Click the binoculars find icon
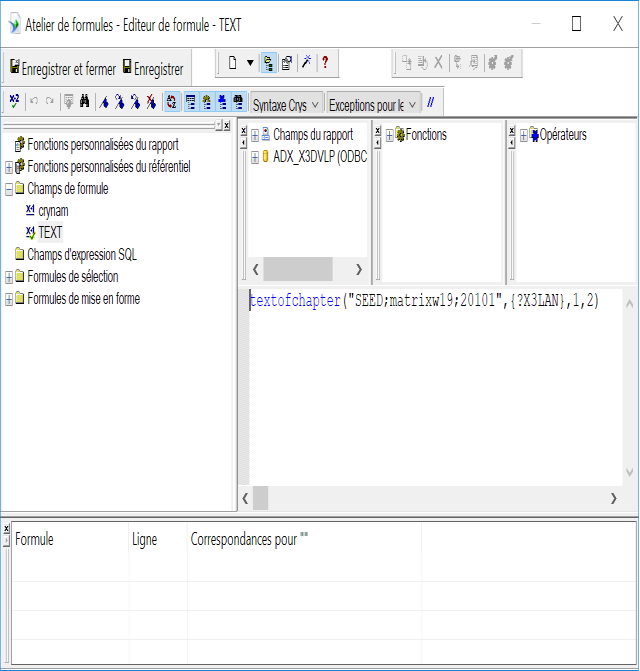 coord(85,102)
